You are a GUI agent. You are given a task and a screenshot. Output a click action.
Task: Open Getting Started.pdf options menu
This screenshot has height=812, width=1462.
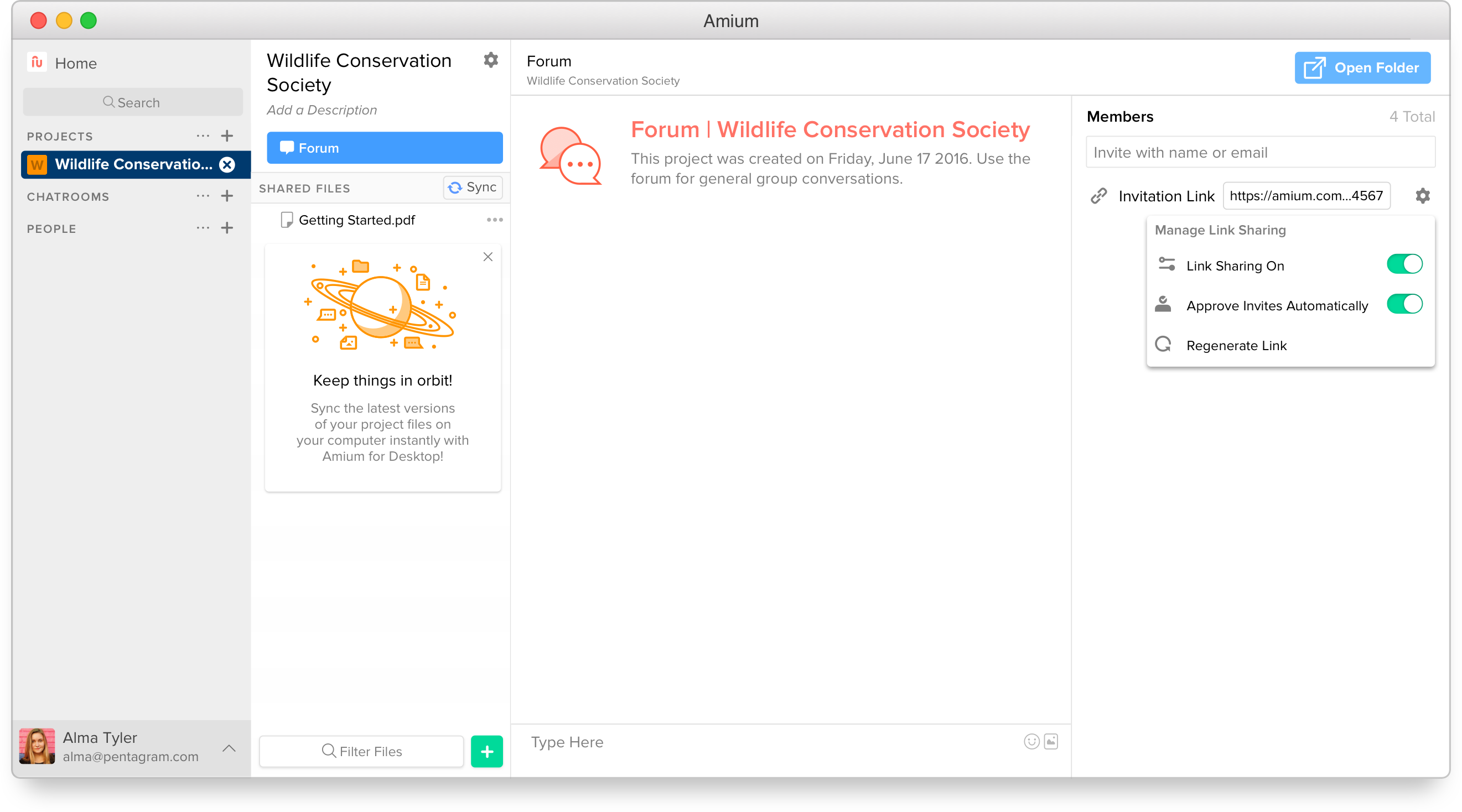(494, 220)
